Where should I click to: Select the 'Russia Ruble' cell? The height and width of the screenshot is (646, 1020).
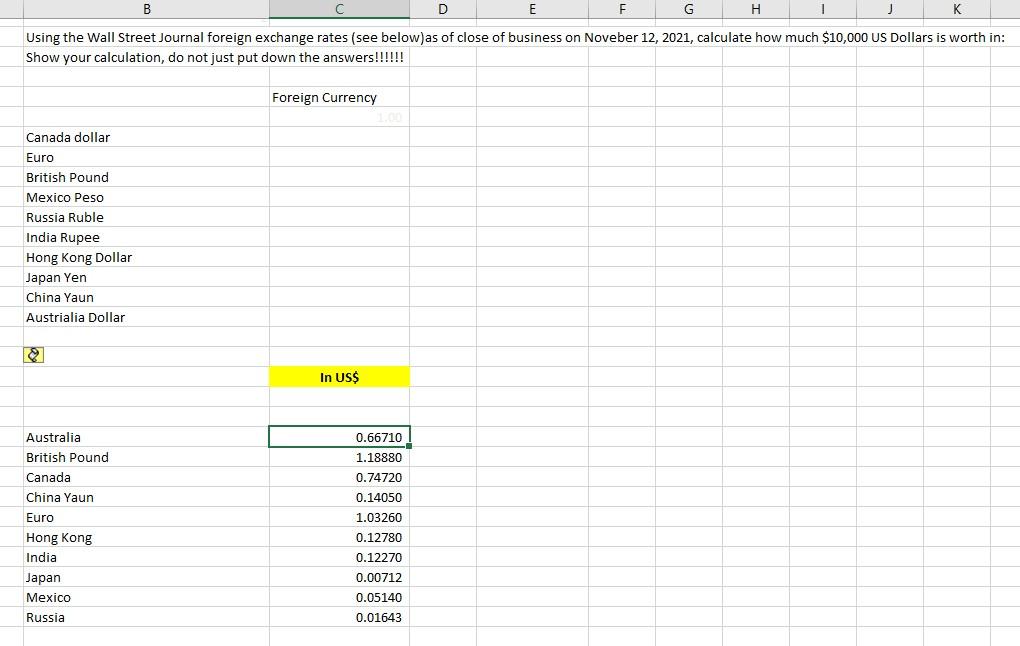pos(146,217)
